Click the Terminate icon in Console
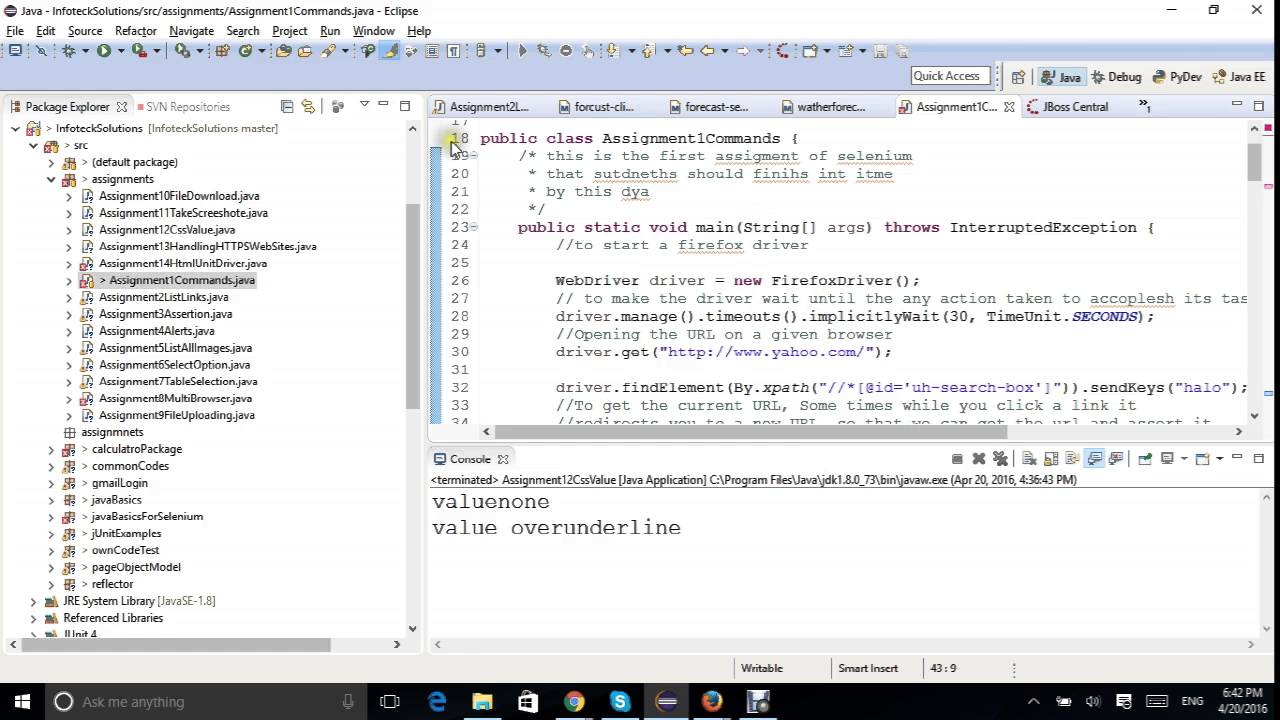This screenshot has width=1280, height=720. coord(957,459)
